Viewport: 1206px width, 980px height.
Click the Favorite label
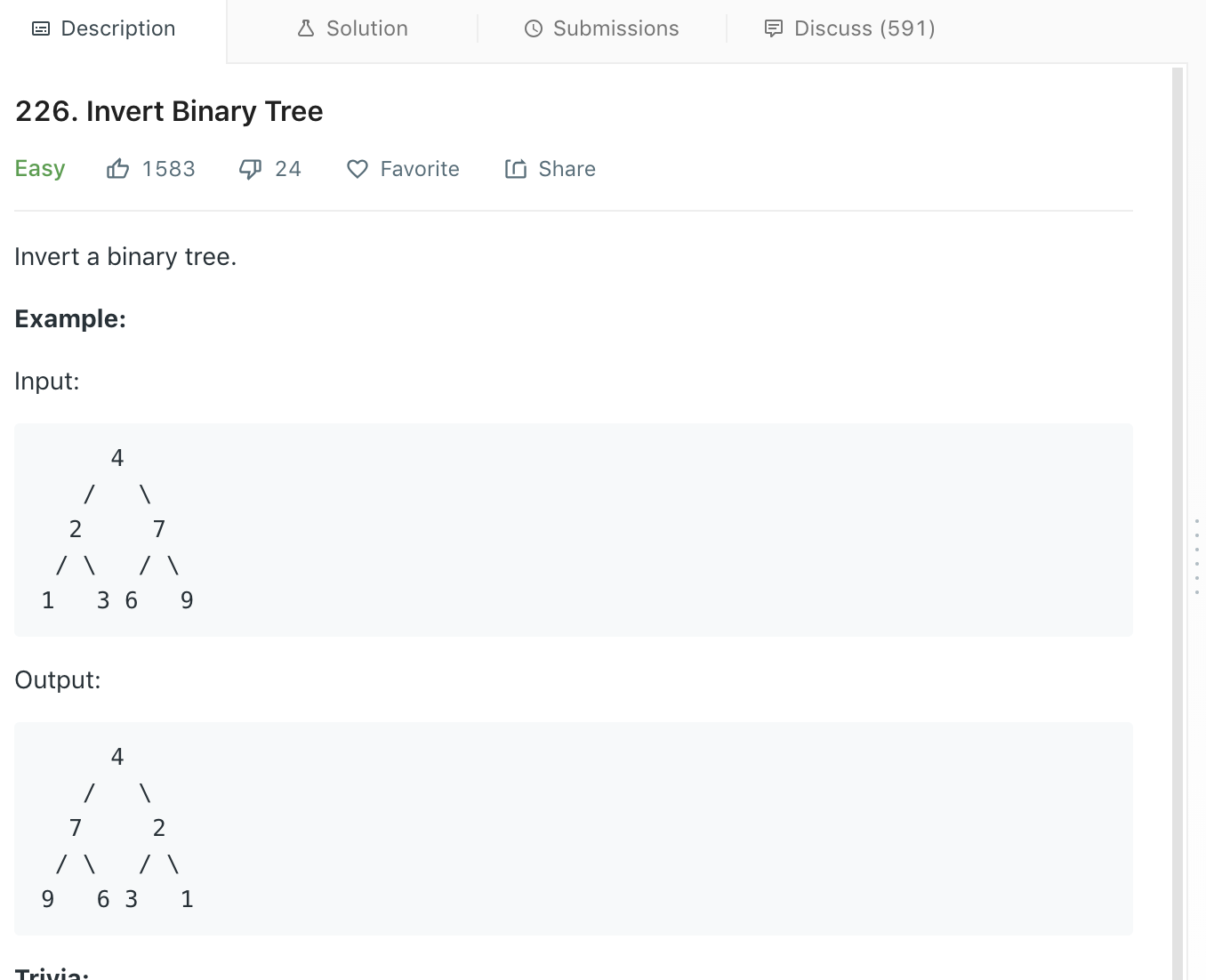point(420,169)
